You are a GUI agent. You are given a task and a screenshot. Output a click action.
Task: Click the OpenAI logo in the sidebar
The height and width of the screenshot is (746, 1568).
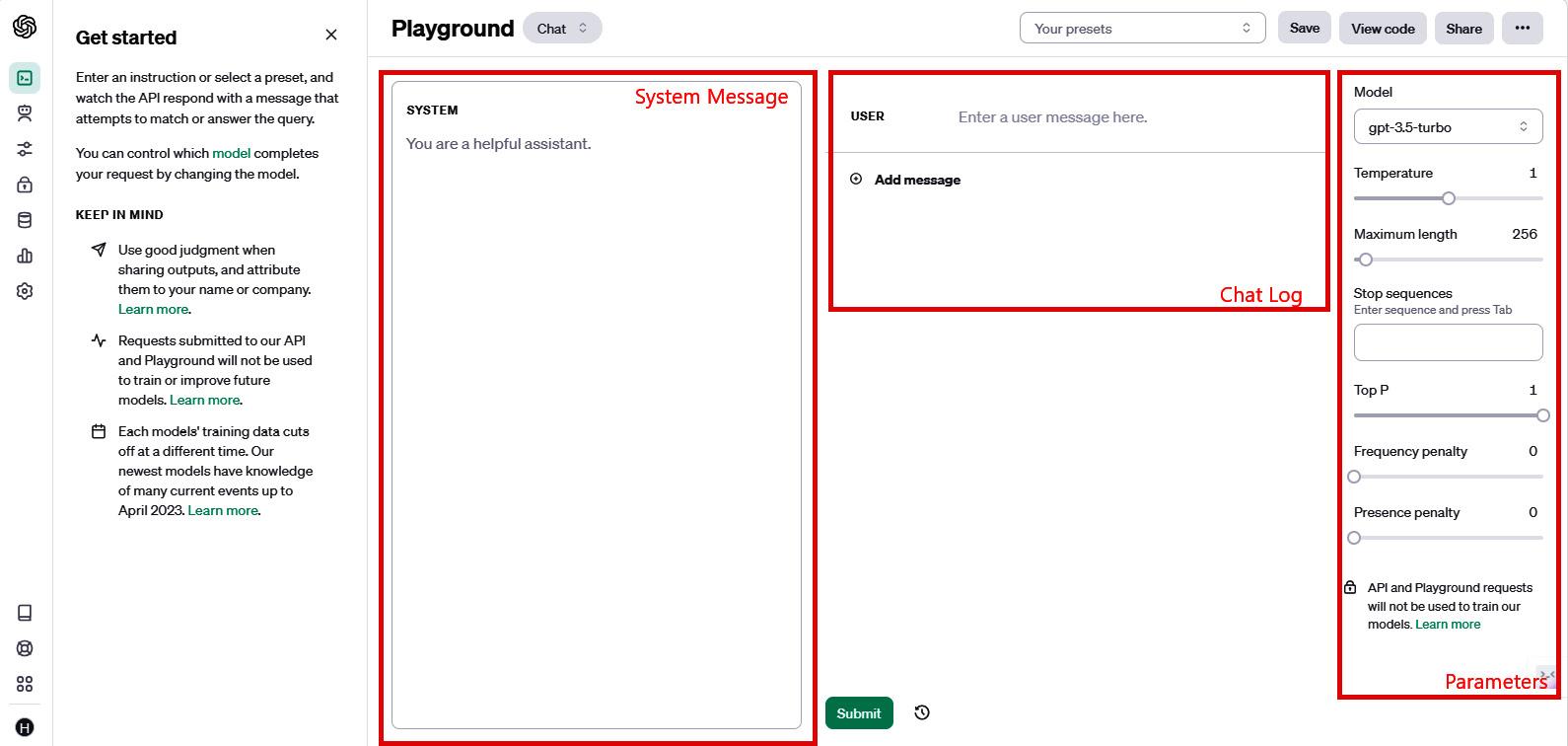(x=25, y=27)
